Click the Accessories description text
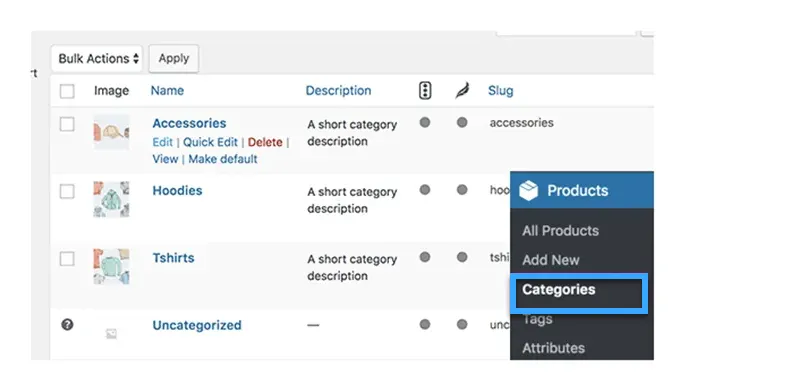 pyautogui.click(x=352, y=133)
